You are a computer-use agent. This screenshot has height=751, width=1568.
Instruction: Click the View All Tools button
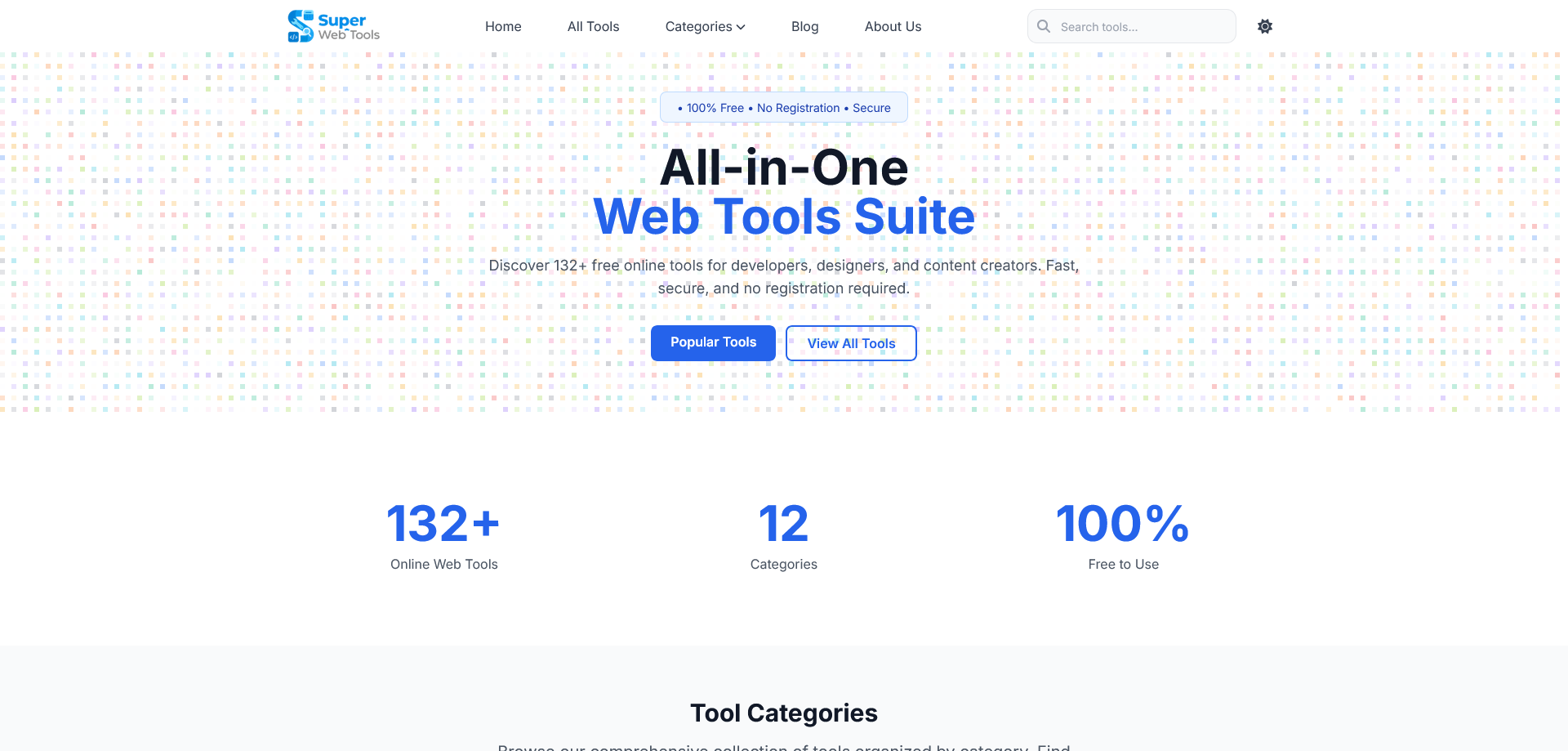pos(851,343)
